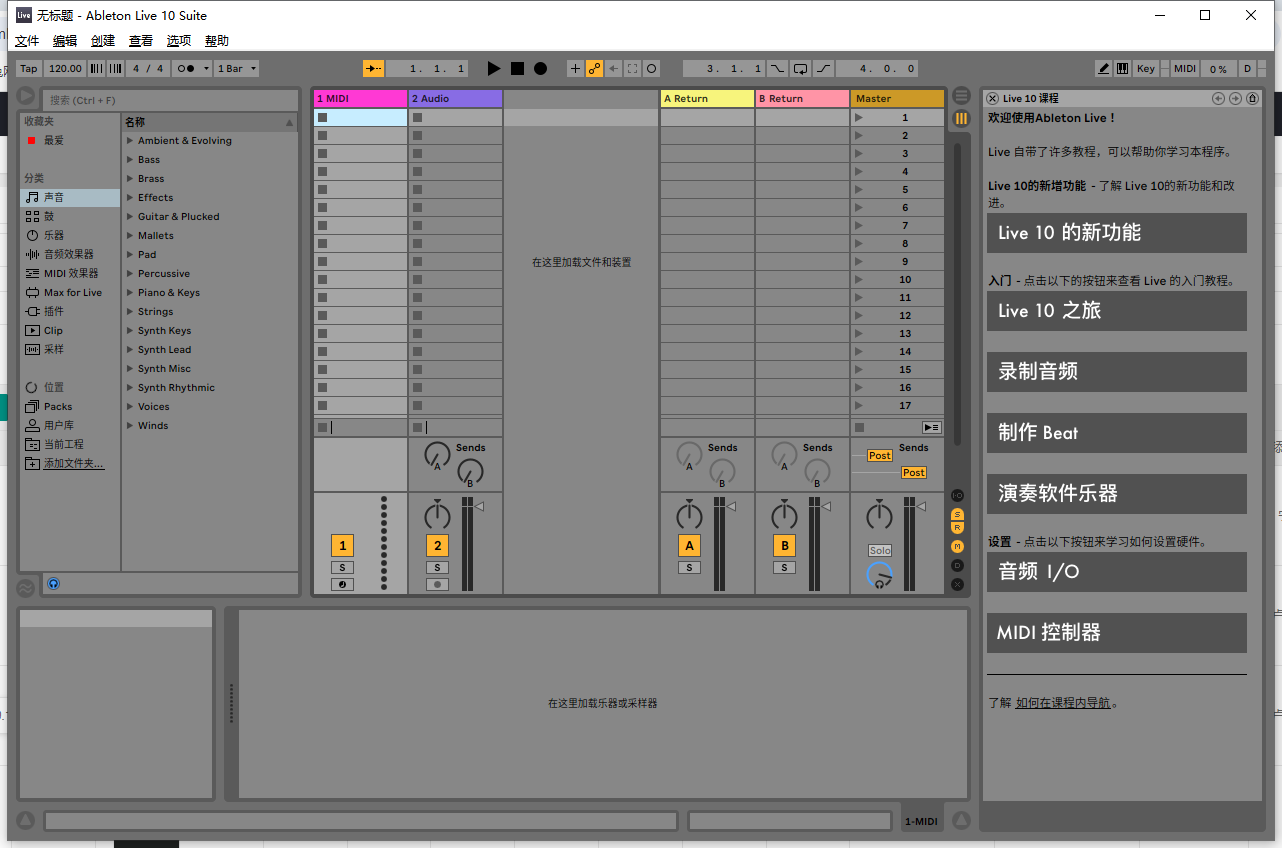
Task: Solo the A Return track
Action: click(x=689, y=568)
